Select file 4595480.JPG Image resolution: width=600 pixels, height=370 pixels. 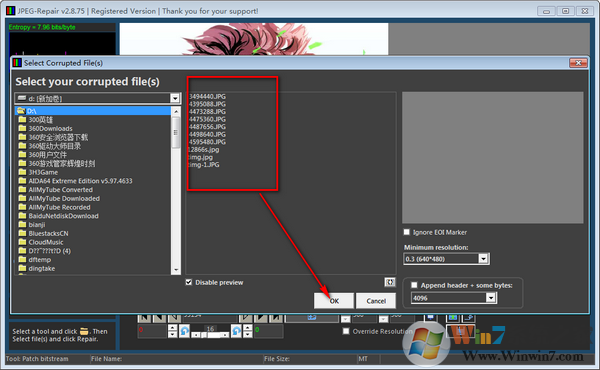pos(207,142)
